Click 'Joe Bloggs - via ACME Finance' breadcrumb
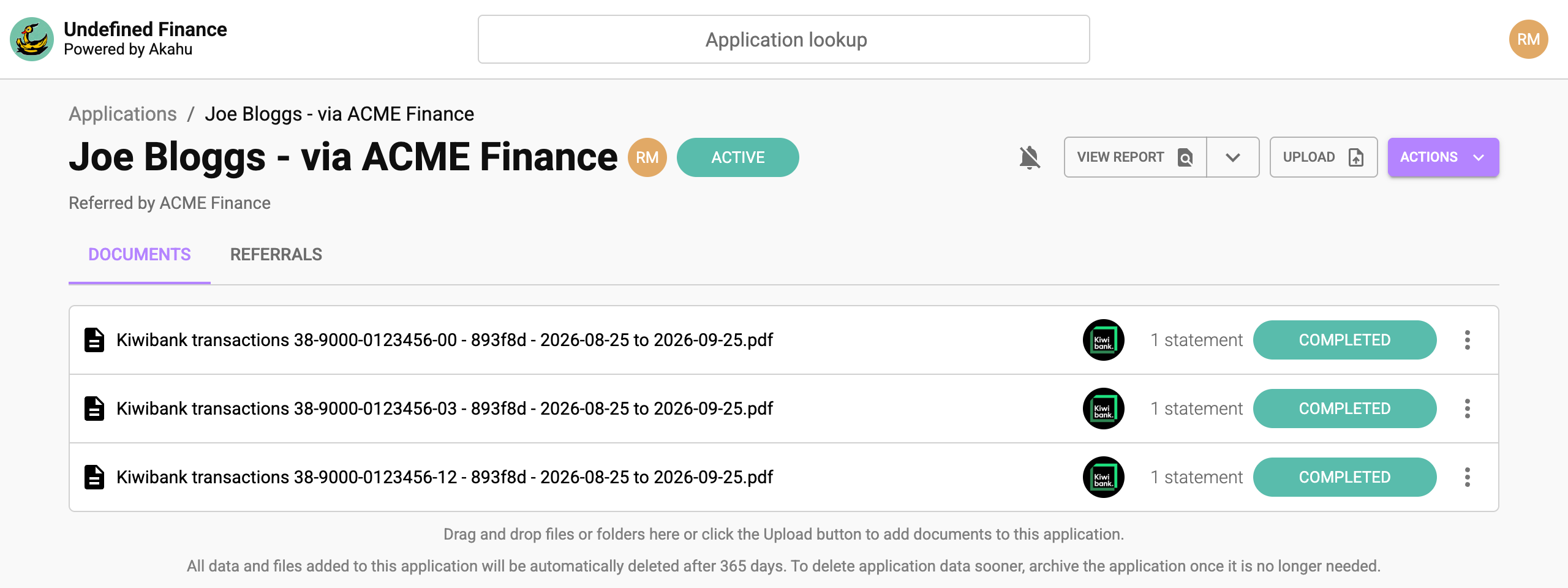 [339, 114]
